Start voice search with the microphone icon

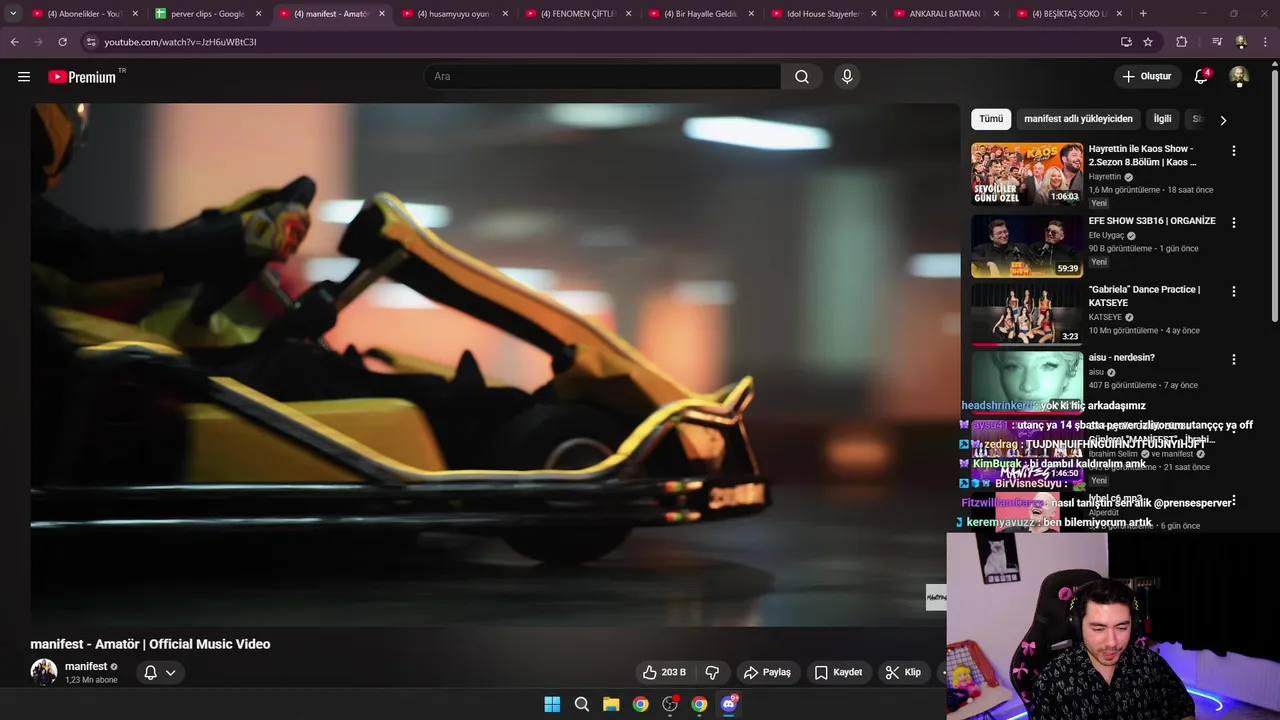847,77
